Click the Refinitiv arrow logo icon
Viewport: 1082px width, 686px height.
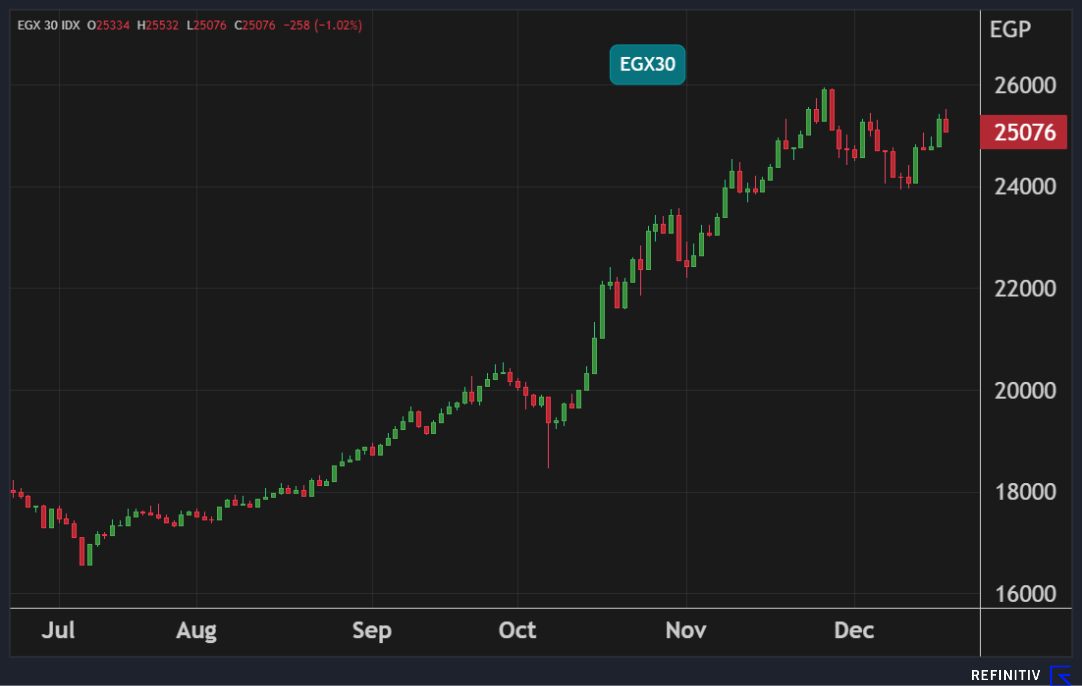click(1060, 675)
